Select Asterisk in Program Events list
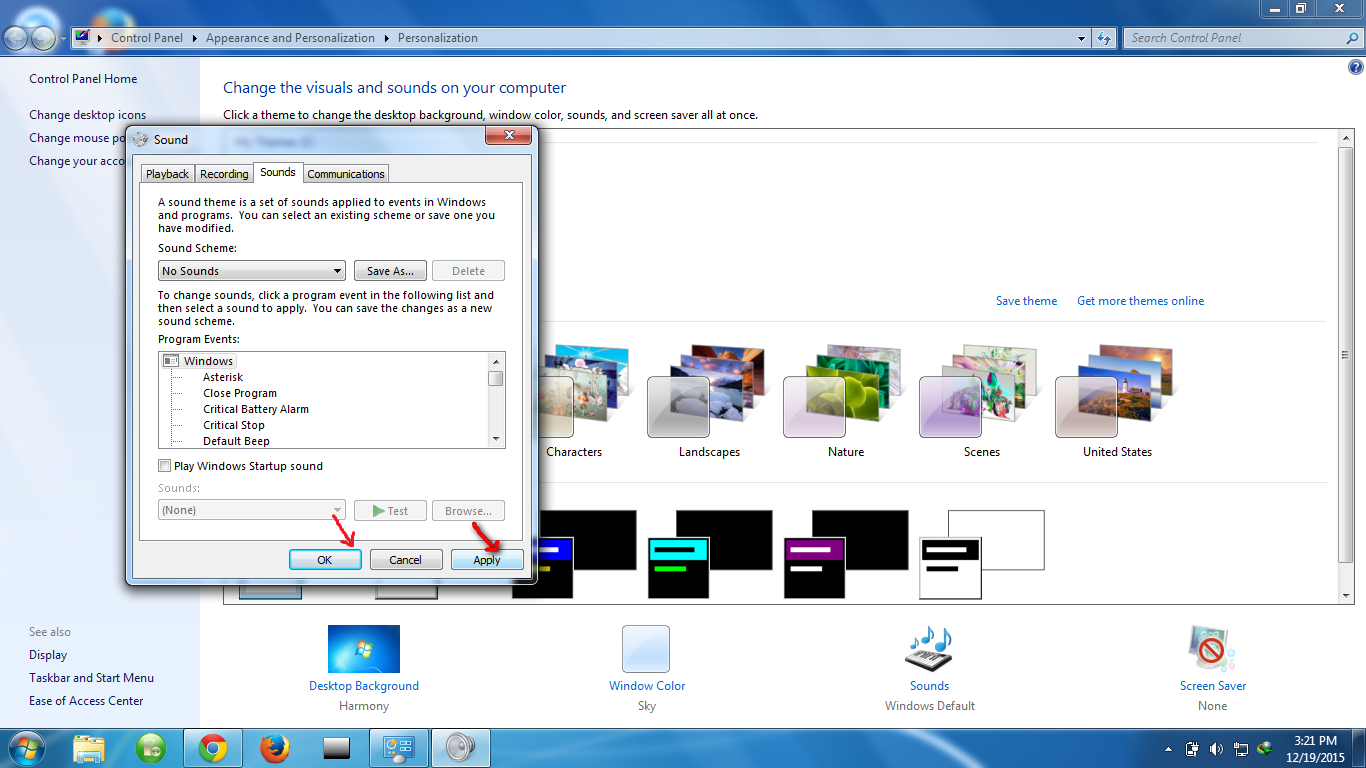 (x=223, y=377)
